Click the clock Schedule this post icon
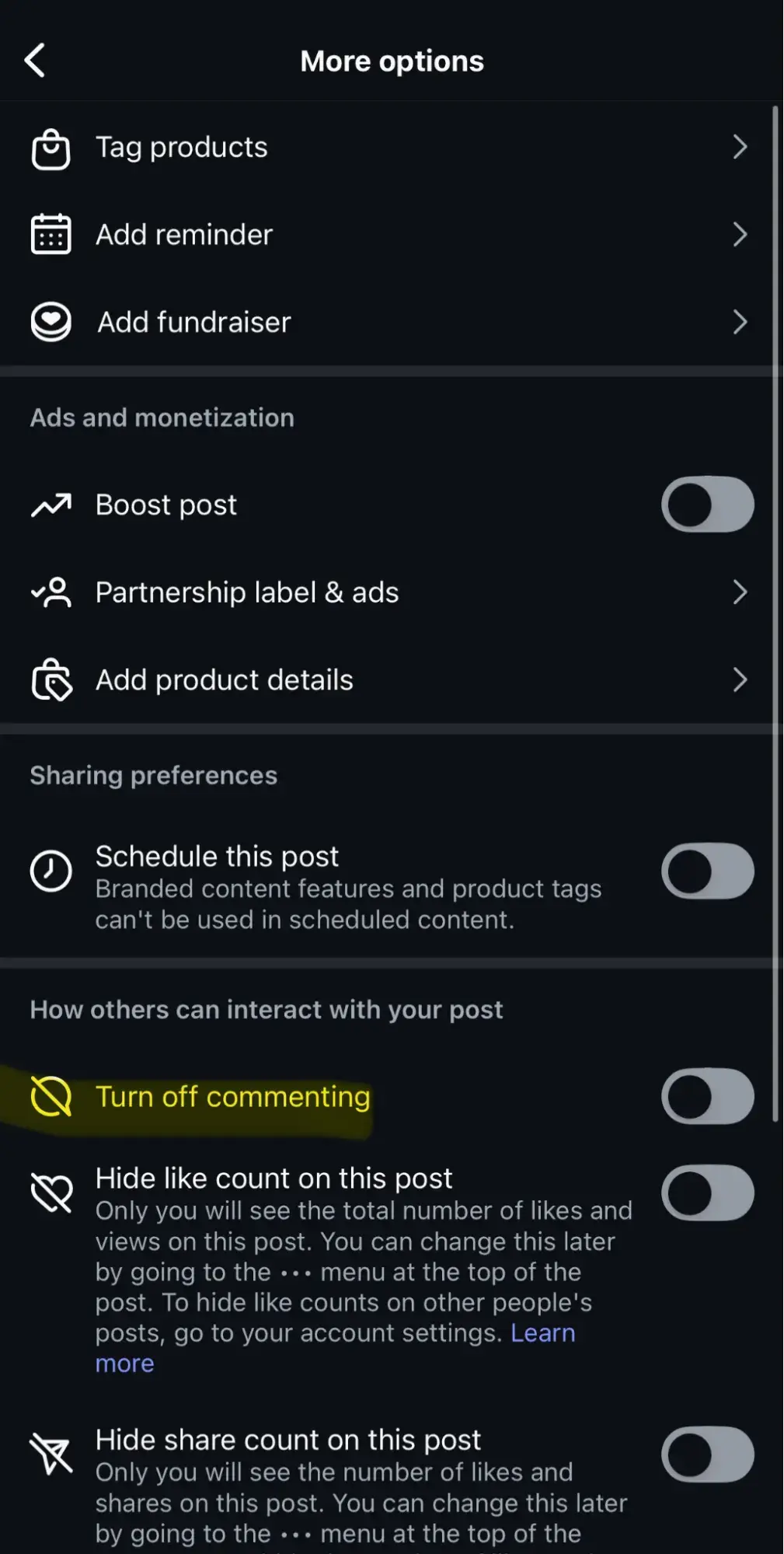Image resolution: width=784 pixels, height=1554 pixels. [51, 871]
